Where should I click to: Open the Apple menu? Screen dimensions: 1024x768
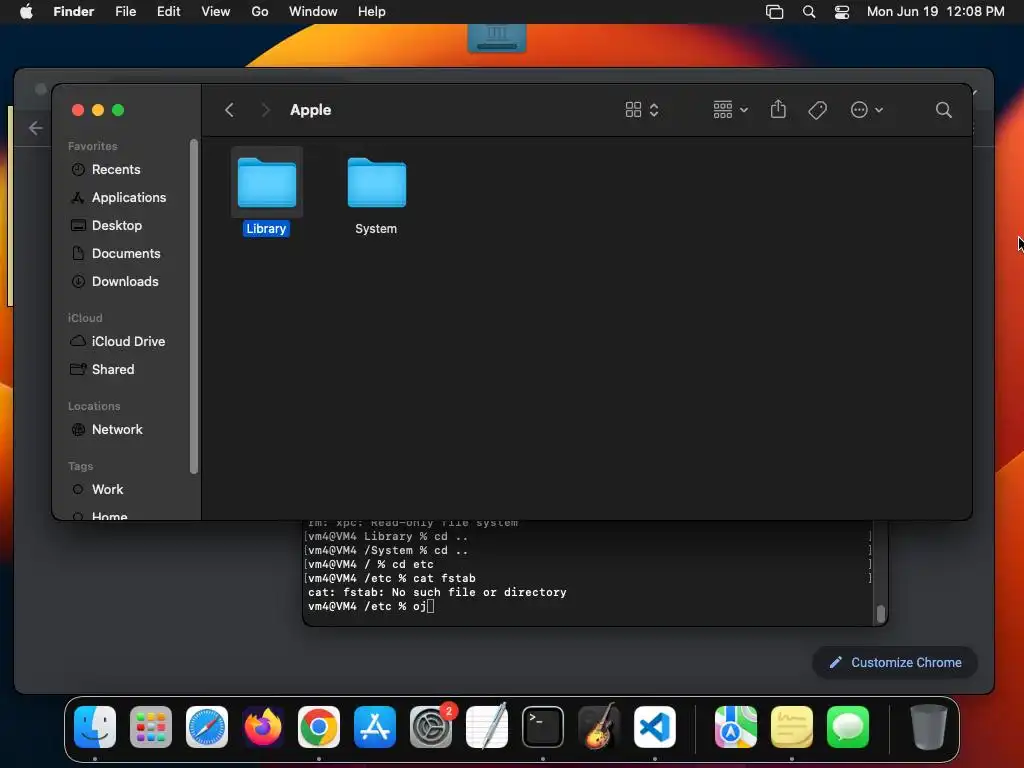tap(26, 11)
